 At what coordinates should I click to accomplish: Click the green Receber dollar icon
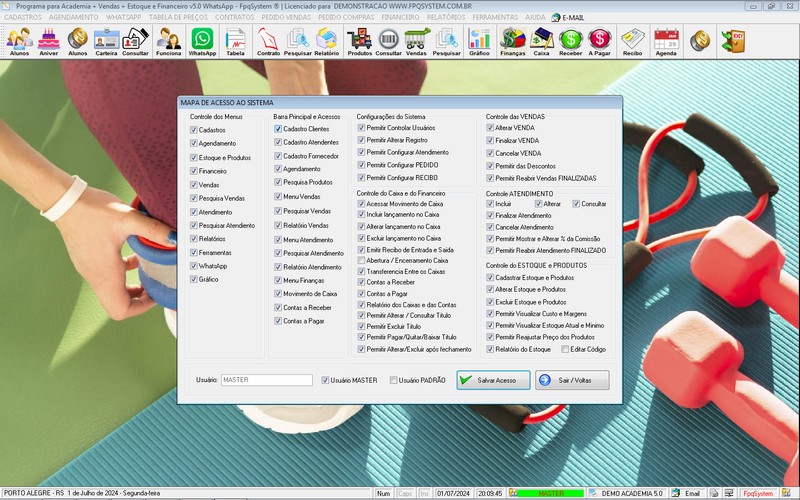pyautogui.click(x=570, y=41)
